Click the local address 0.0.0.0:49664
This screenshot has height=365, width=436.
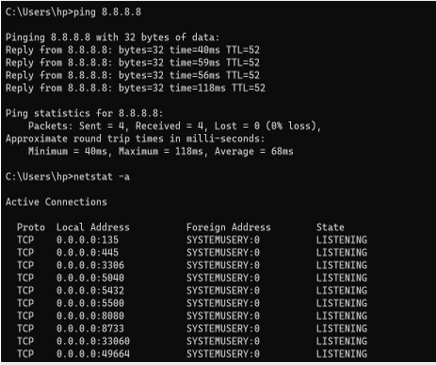pos(93,354)
